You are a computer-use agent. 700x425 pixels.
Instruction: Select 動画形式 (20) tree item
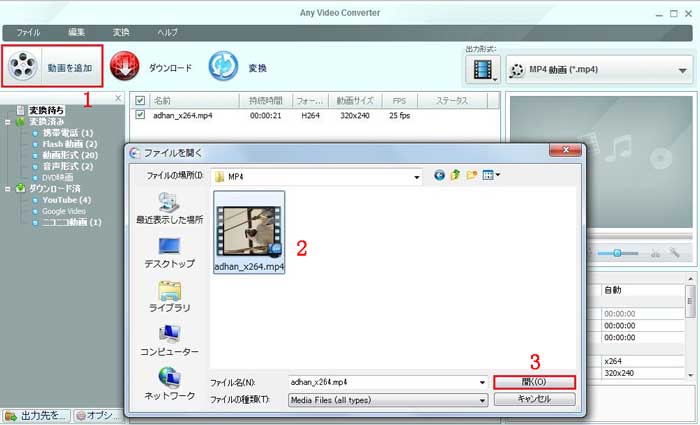click(70, 155)
